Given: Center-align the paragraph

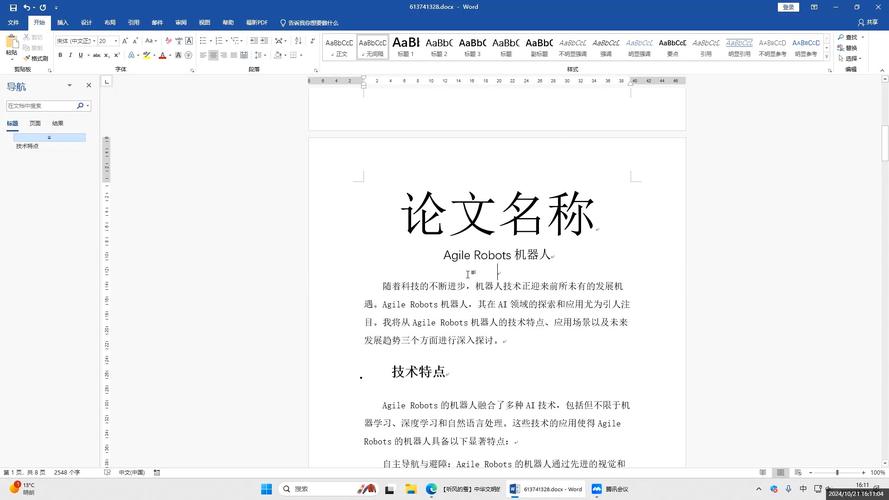Looking at the screenshot, I should pyautogui.click(x=213, y=55).
